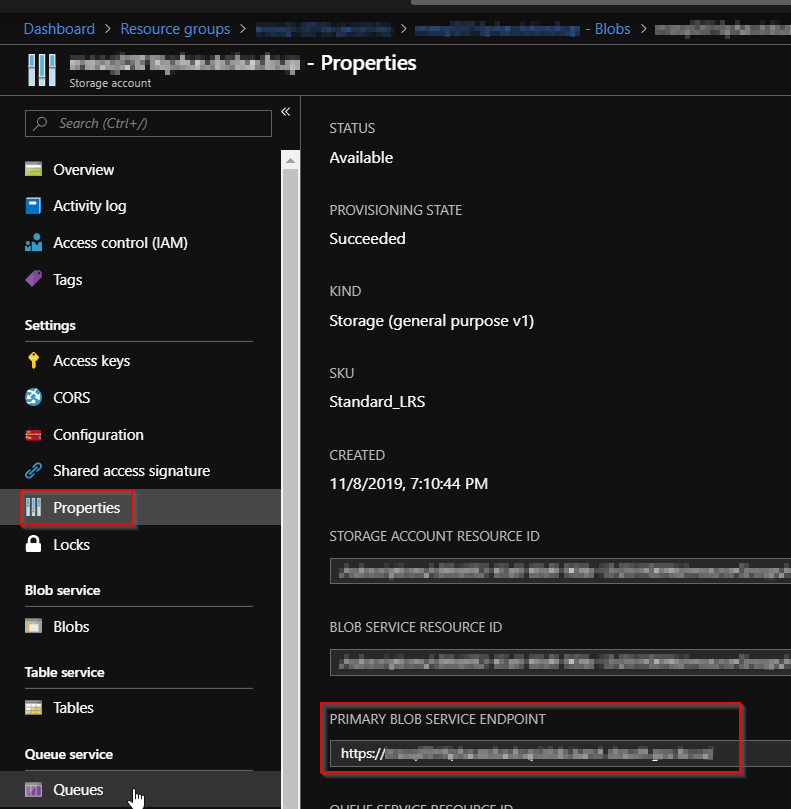Click the Search (Ctrl+/) field
The width and height of the screenshot is (791, 809).
tap(148, 123)
